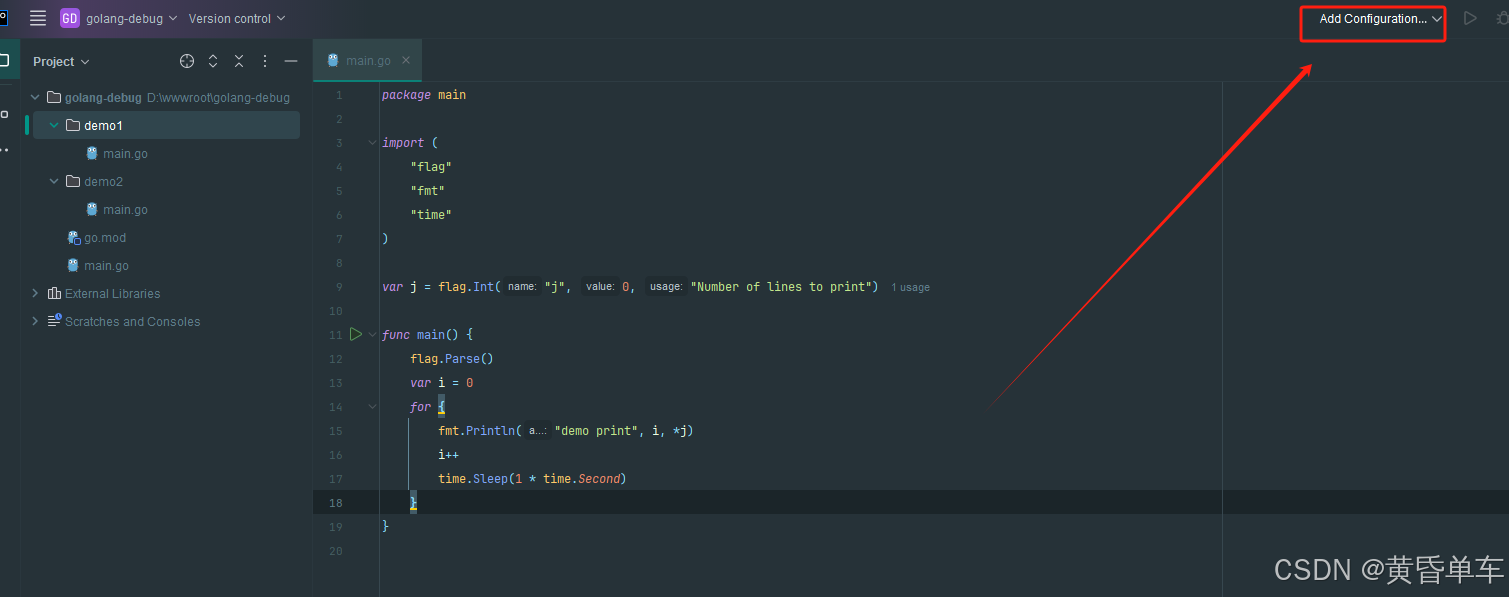Fold the for loop in gutter
Image resolution: width=1509 pixels, height=597 pixels.
[x=373, y=407]
